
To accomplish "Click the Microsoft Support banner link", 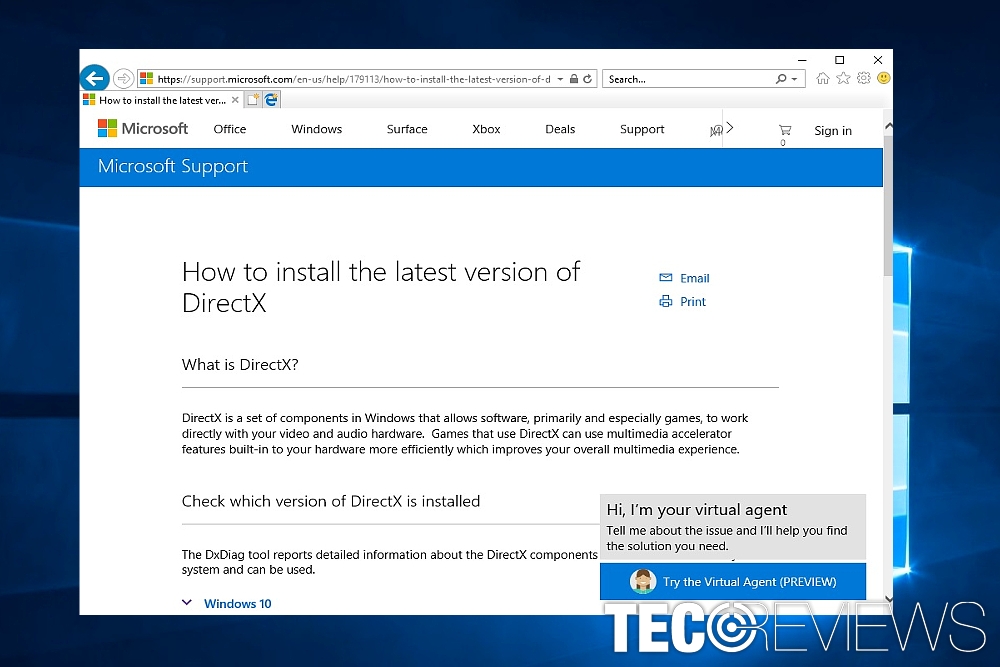I will [173, 166].
